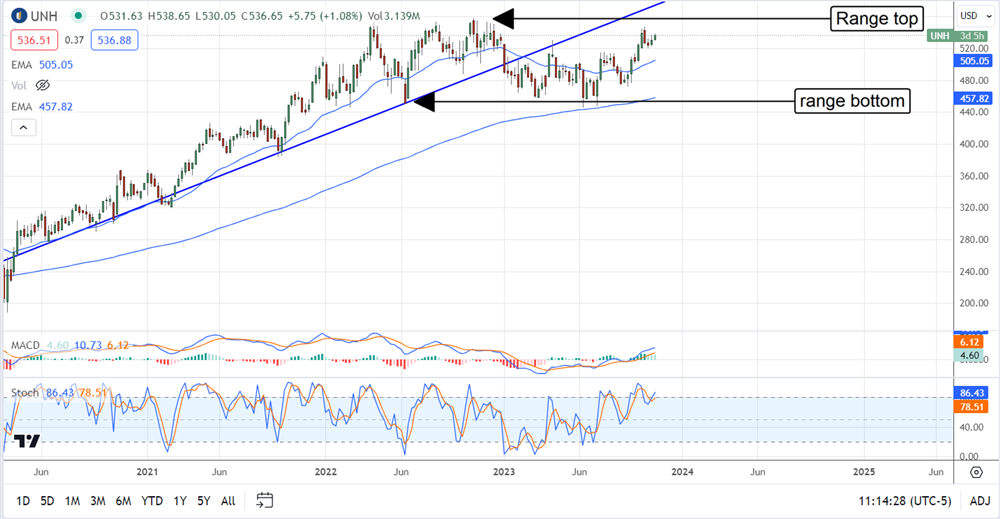Image resolution: width=1000 pixels, height=519 pixels.
Task: Open timezone menu showing UTC-5
Action: 902,499
